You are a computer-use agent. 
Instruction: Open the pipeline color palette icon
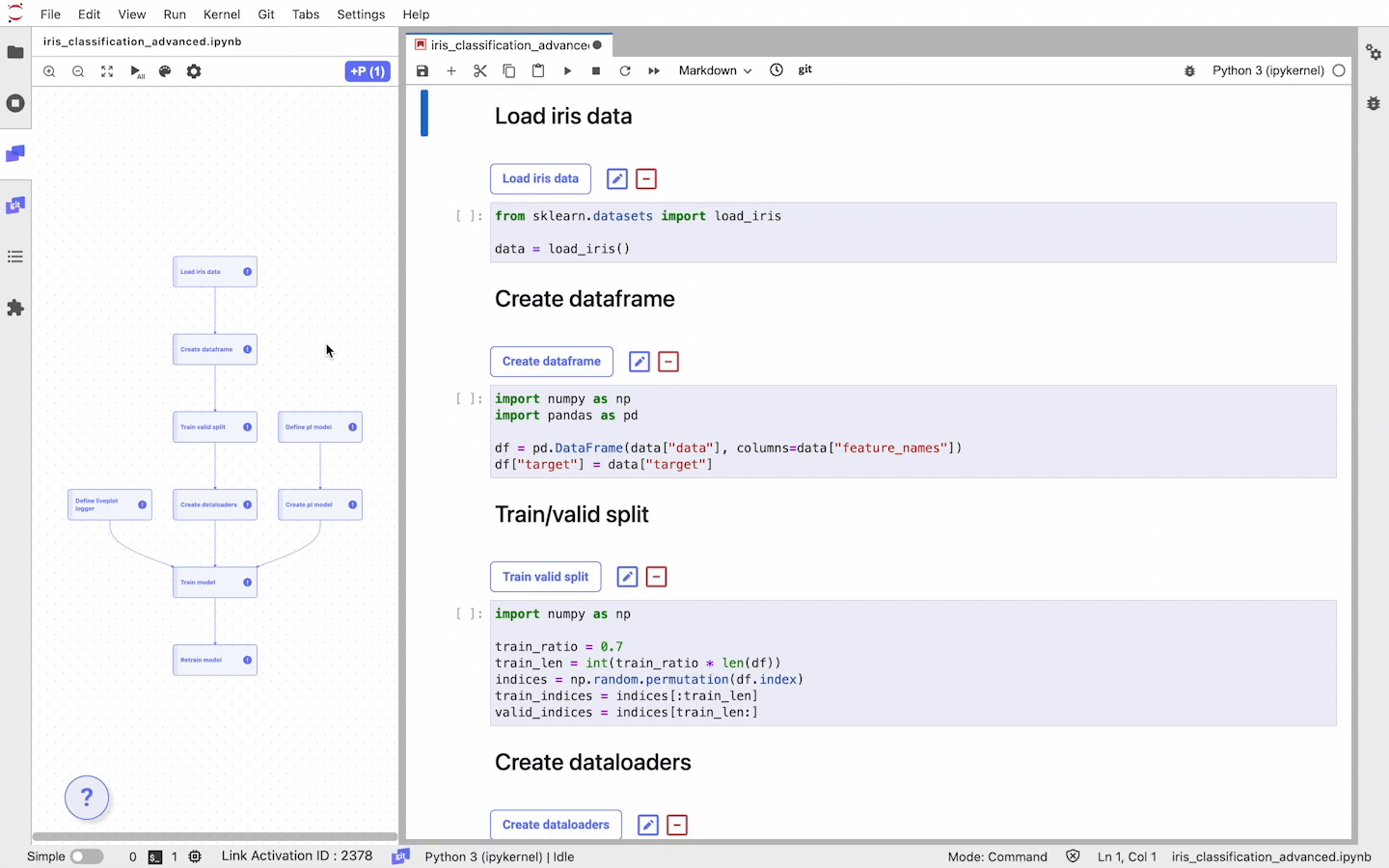tap(165, 71)
